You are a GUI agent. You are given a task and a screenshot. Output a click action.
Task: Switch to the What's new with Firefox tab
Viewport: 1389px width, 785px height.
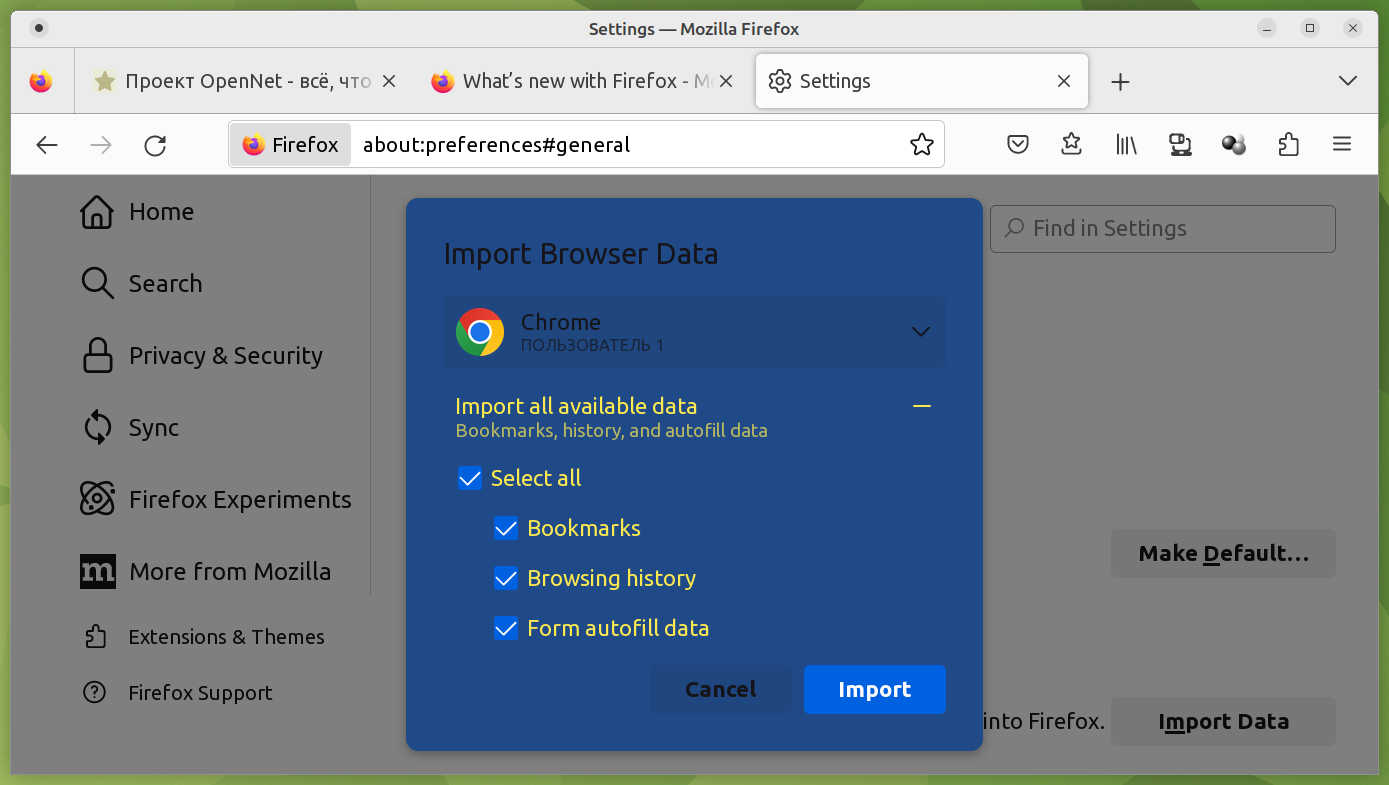coord(582,82)
